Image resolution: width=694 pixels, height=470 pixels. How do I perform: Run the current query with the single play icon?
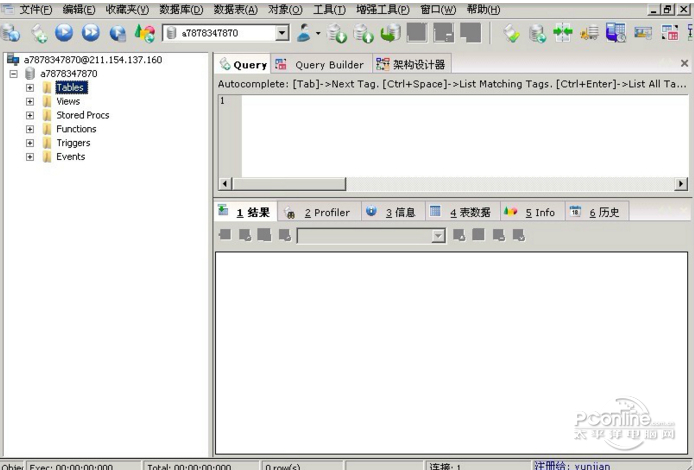(x=64, y=33)
